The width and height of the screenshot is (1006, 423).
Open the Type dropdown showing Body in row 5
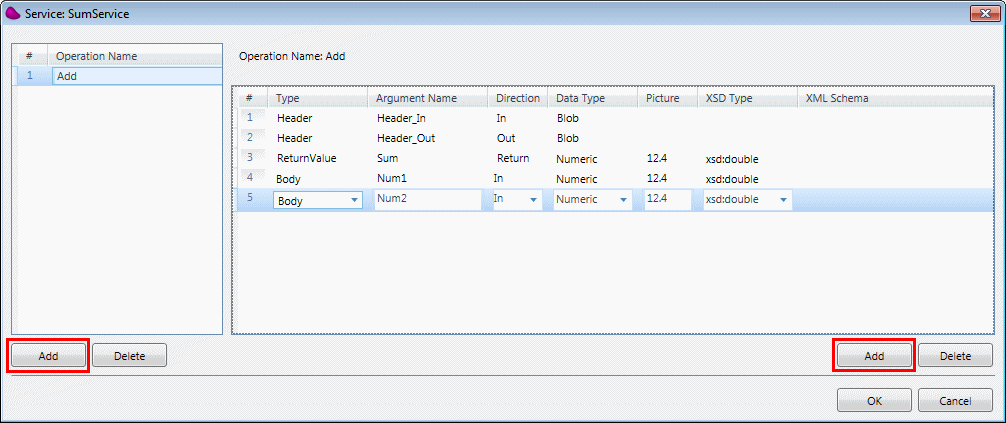coord(318,200)
